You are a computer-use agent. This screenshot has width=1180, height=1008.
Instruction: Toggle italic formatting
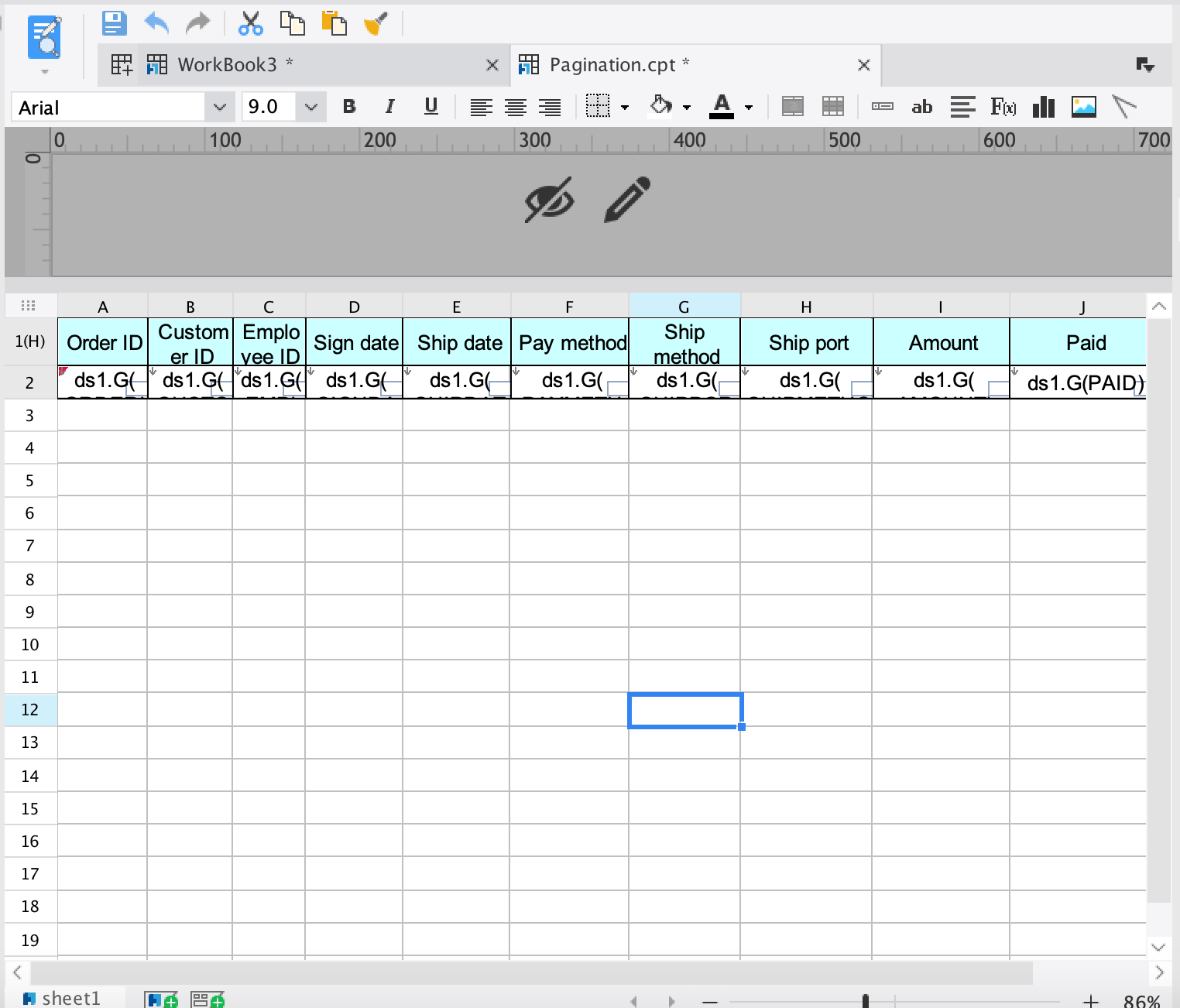389,107
